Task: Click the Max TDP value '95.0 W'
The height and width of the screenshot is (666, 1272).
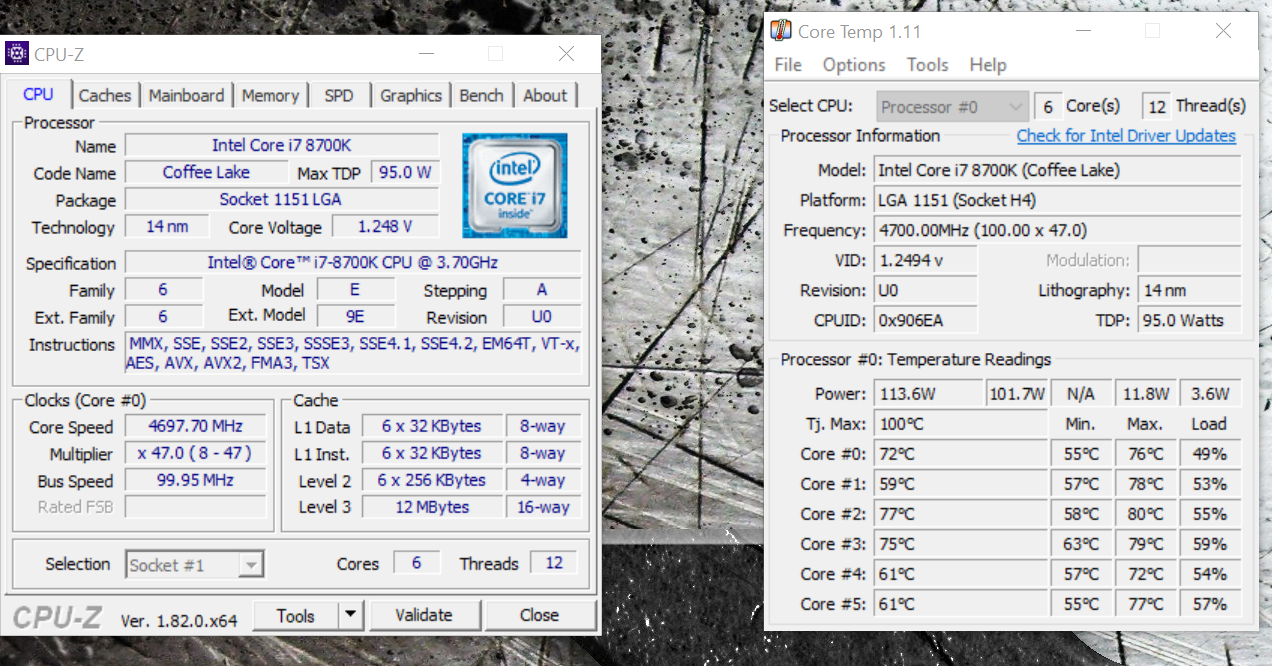Action: coord(405,172)
